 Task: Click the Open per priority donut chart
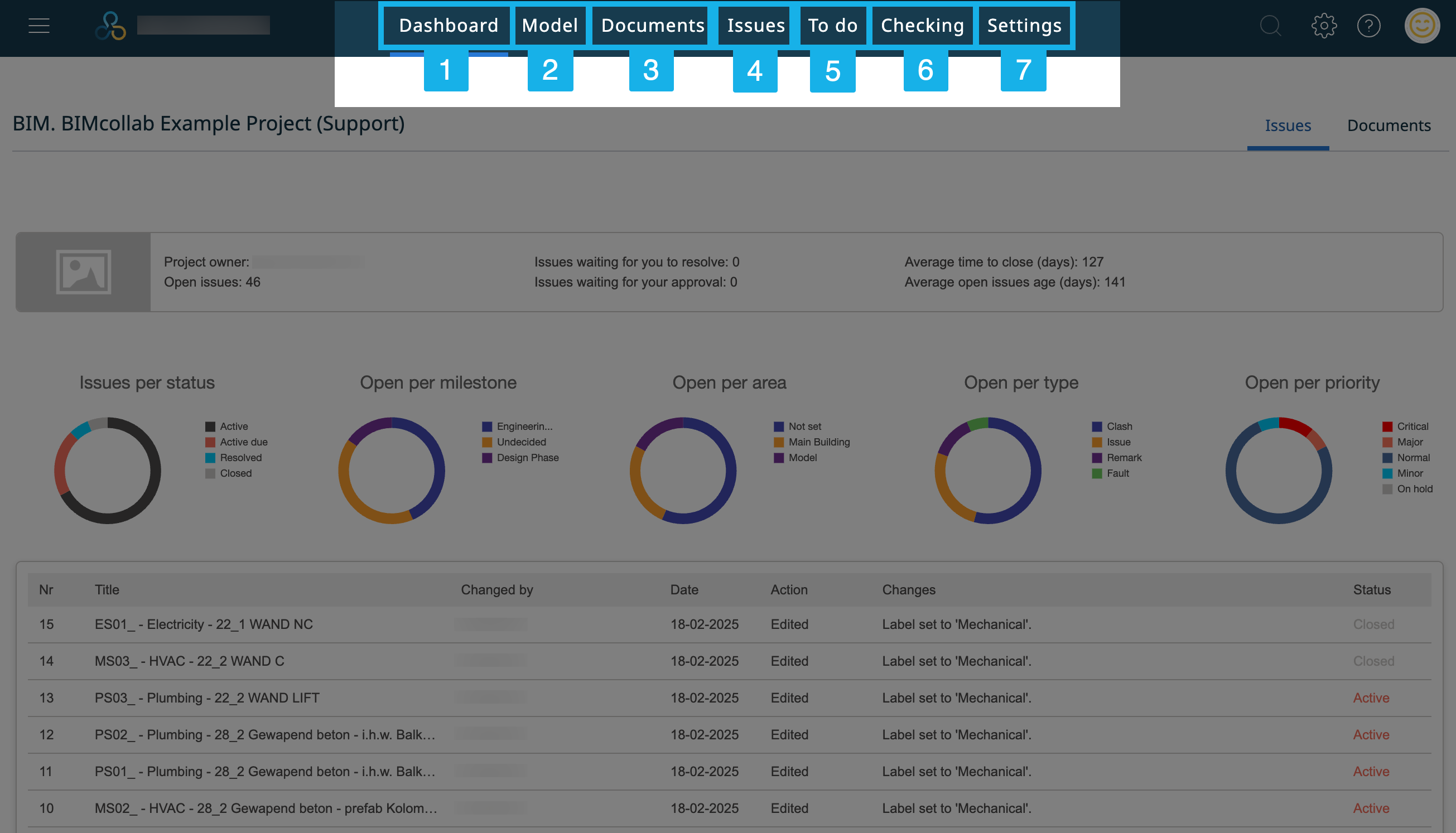point(1279,470)
